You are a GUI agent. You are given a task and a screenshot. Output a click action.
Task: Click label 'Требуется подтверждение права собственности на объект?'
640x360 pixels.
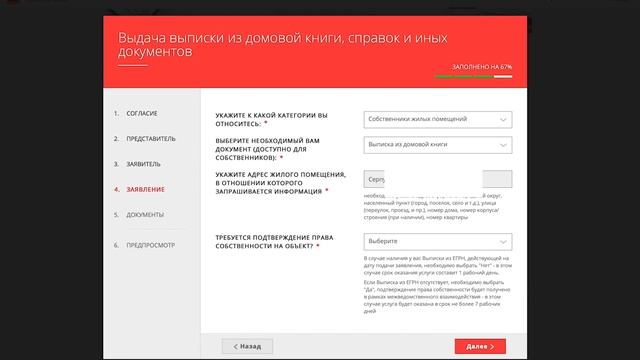pyautogui.click(x=274, y=242)
